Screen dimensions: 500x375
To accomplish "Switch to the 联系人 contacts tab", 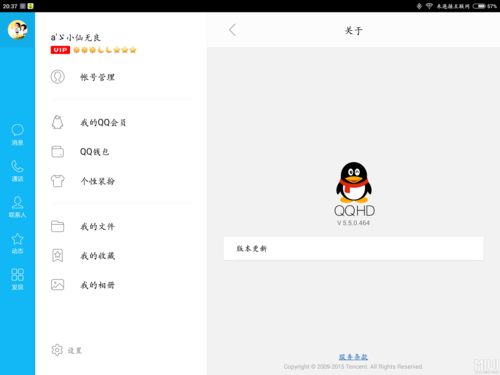I will point(17,207).
